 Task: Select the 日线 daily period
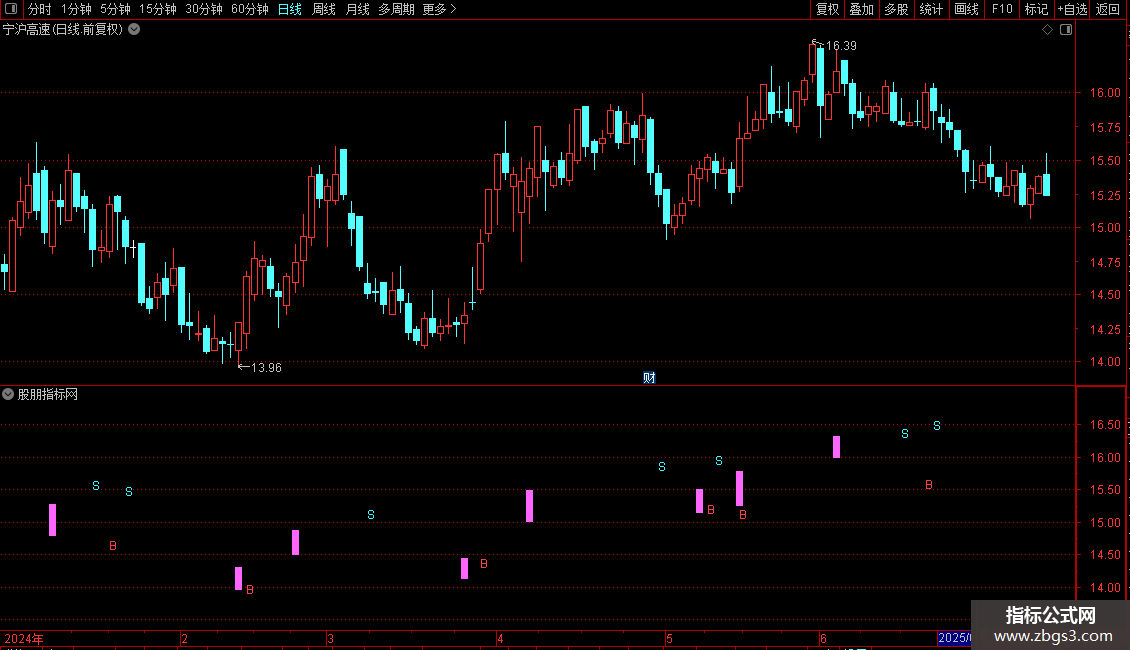(290, 9)
